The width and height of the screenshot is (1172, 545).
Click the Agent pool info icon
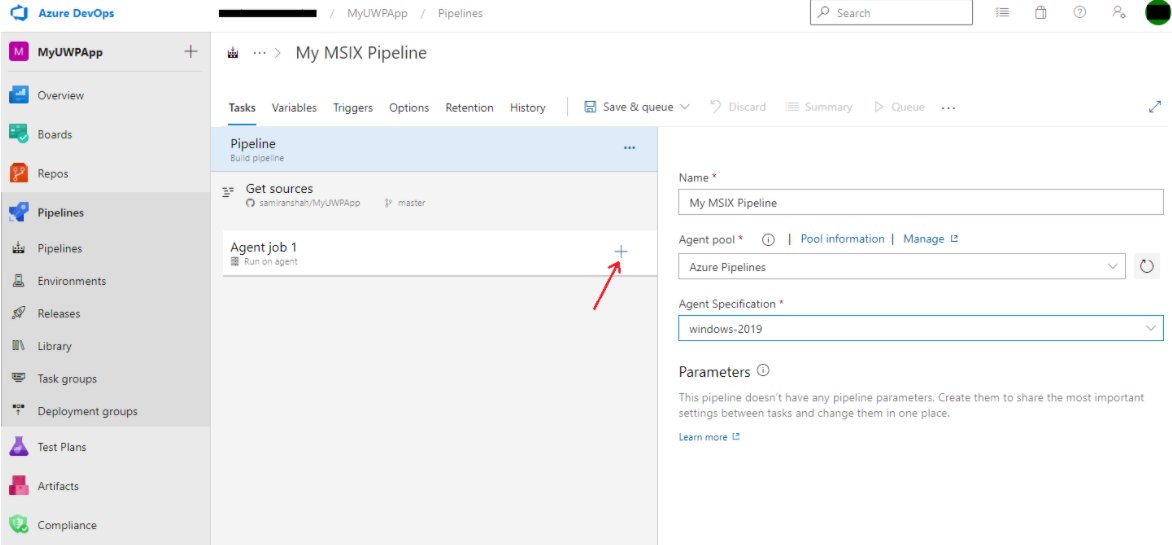point(768,240)
